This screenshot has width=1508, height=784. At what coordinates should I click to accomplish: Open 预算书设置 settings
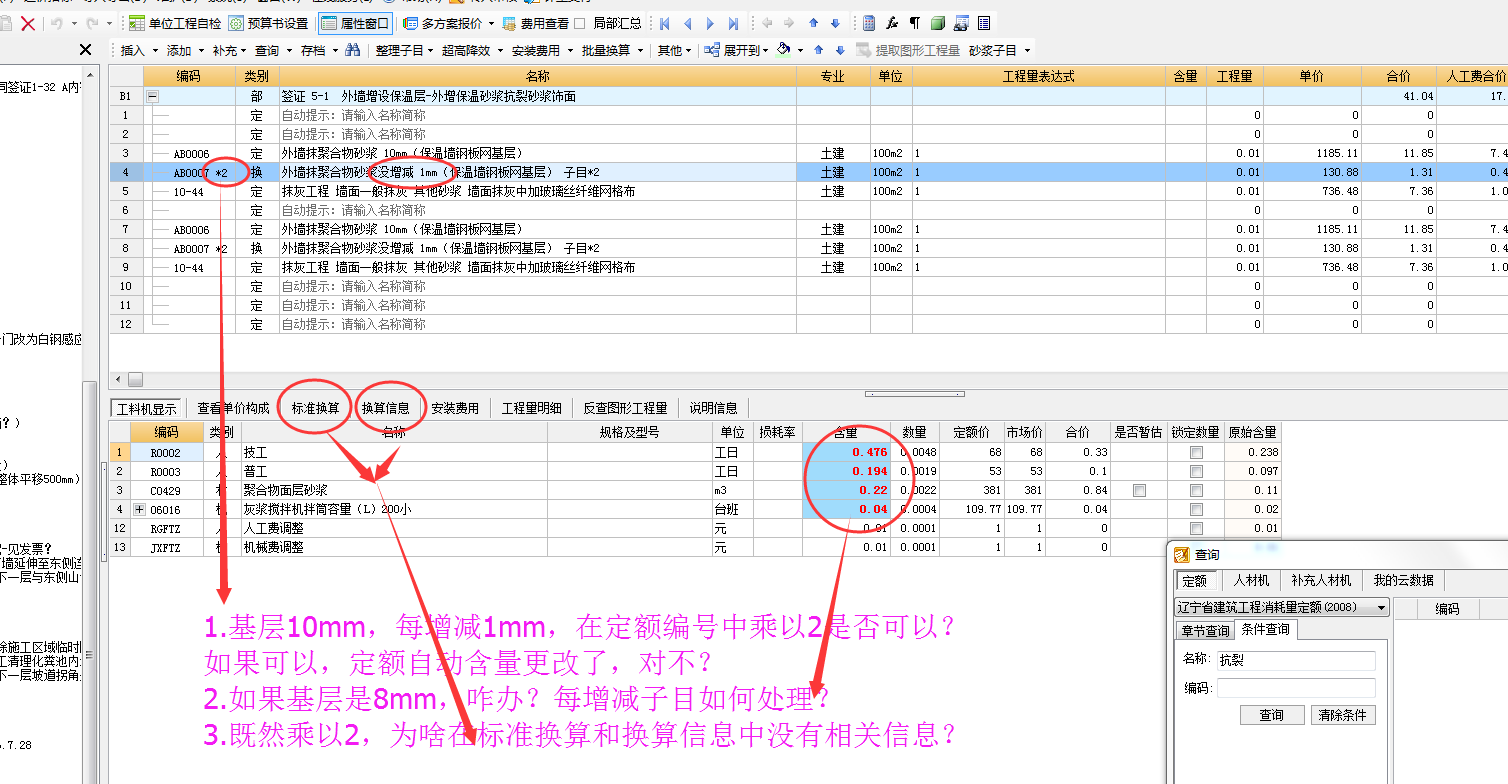tap(268, 23)
